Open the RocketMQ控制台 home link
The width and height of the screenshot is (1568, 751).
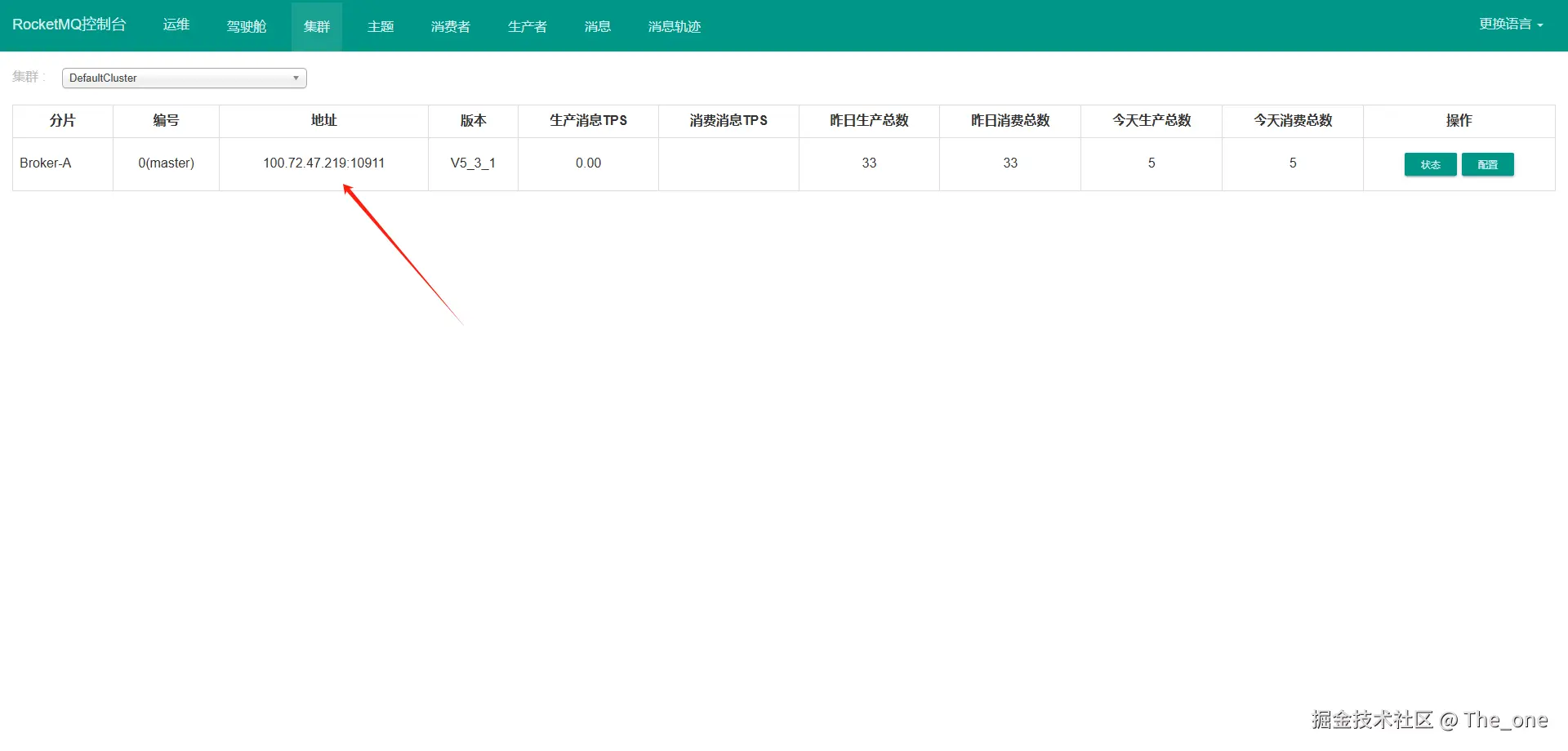[x=69, y=25]
